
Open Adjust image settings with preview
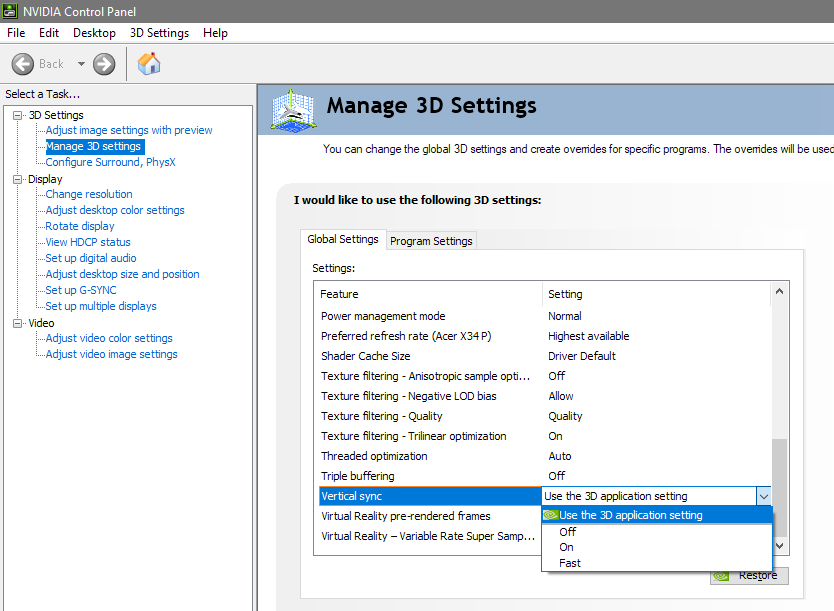[129, 130]
